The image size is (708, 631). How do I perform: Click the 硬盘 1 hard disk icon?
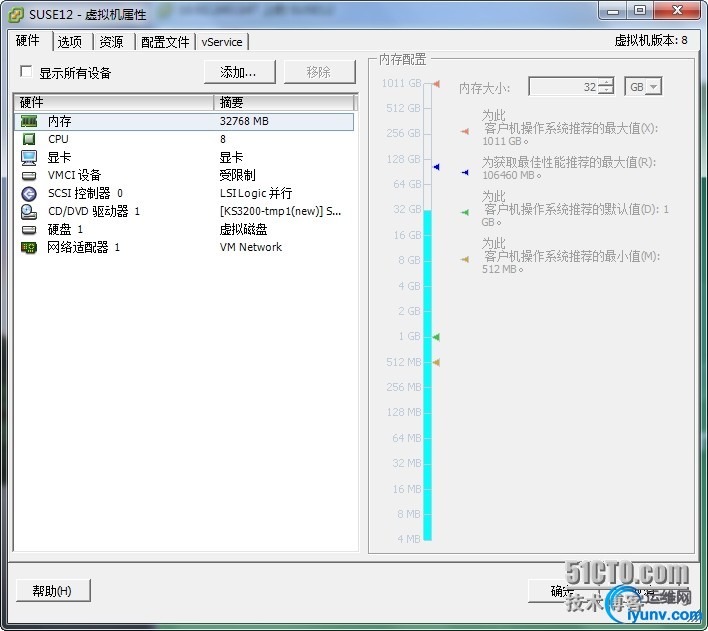click(29, 229)
